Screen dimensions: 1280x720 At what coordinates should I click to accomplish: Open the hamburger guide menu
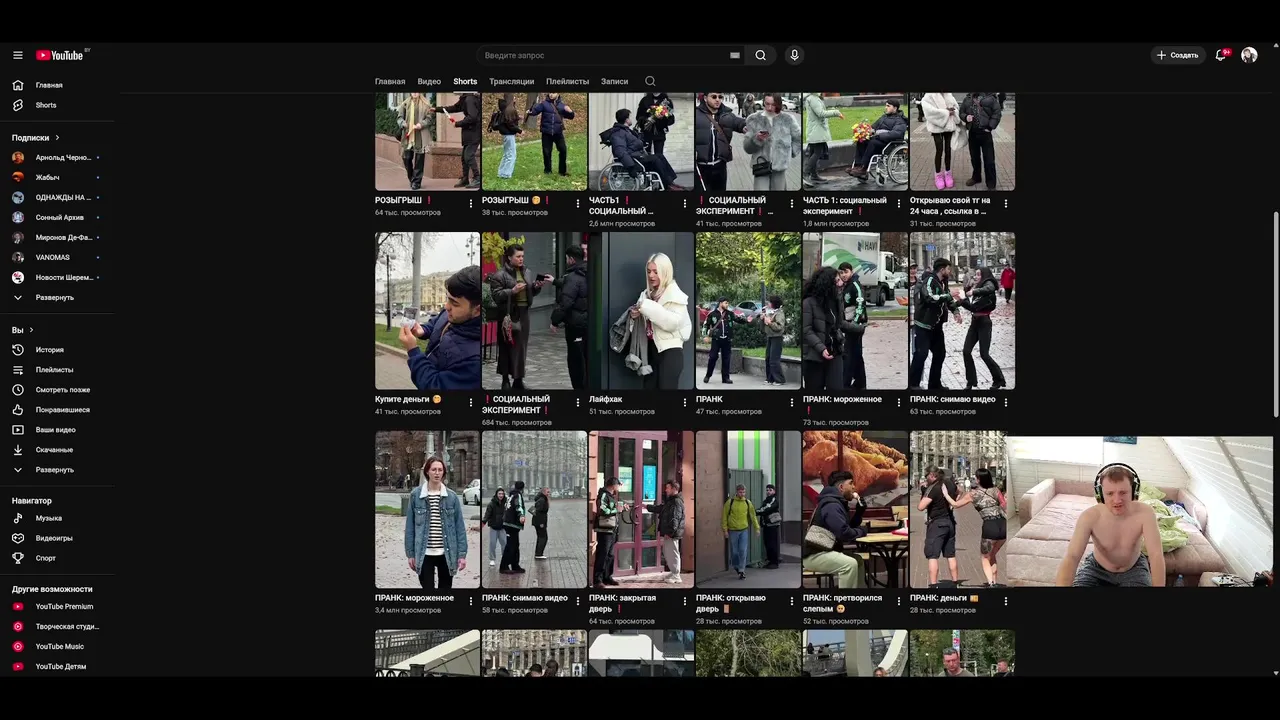tap(18, 55)
